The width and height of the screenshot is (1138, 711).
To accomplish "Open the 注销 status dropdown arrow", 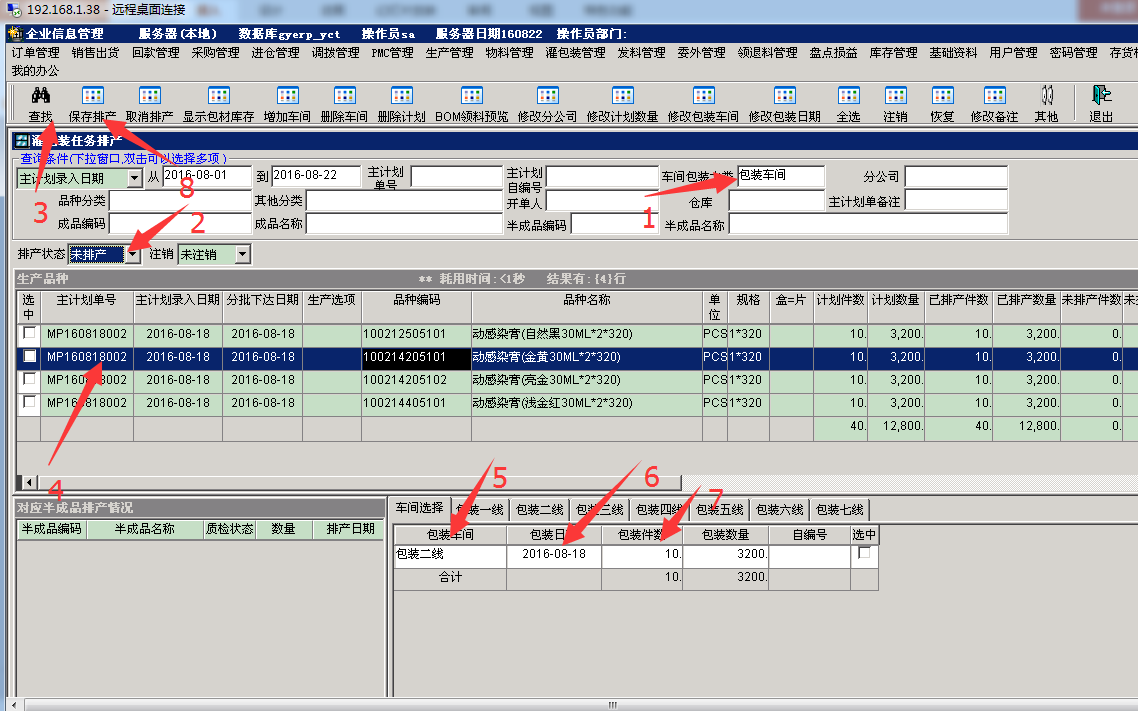I will [x=242, y=255].
